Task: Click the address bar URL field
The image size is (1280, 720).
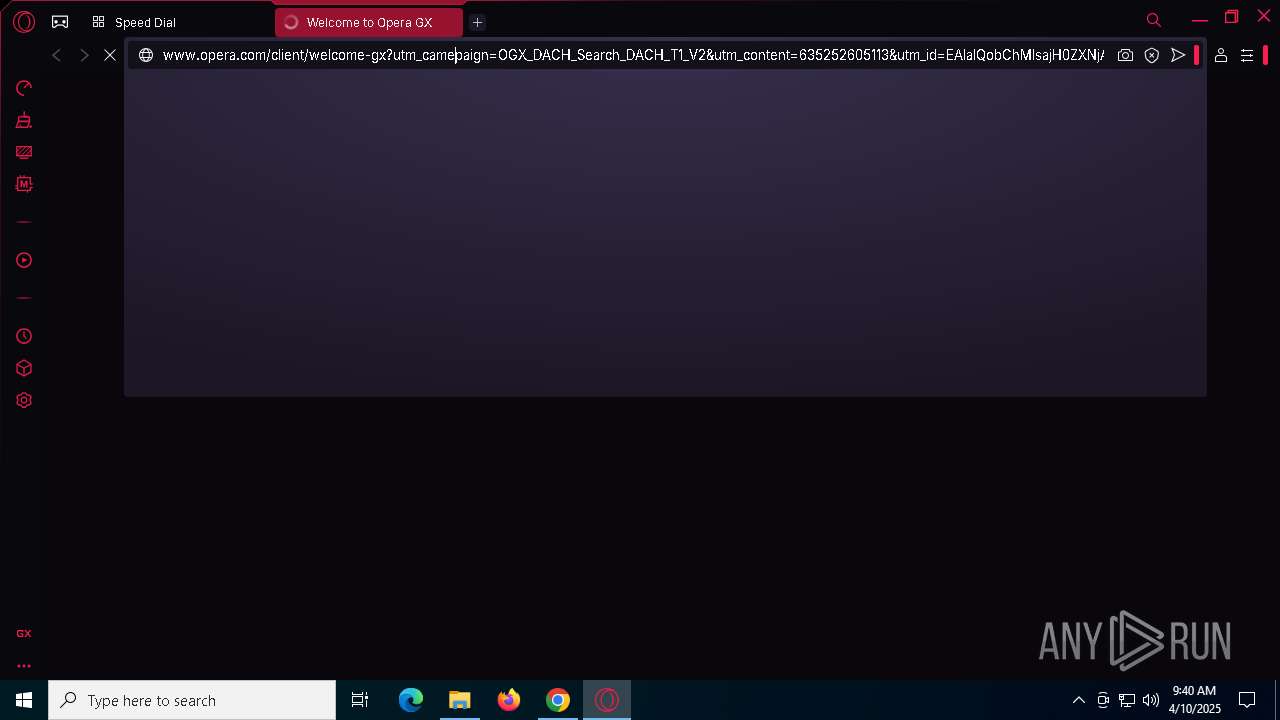Action: click(x=633, y=55)
